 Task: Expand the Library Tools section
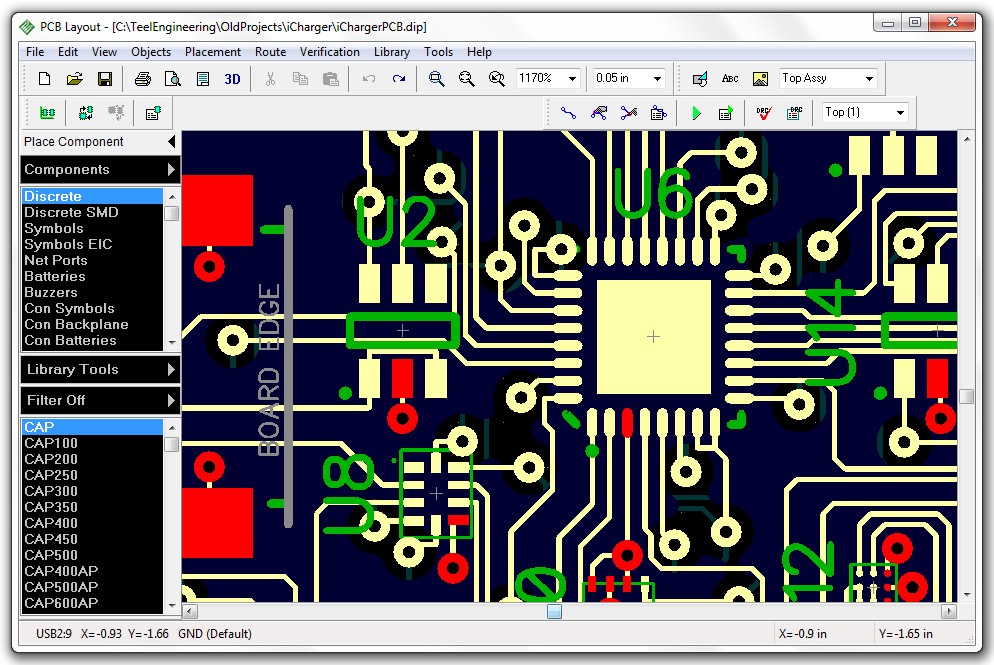click(x=99, y=369)
